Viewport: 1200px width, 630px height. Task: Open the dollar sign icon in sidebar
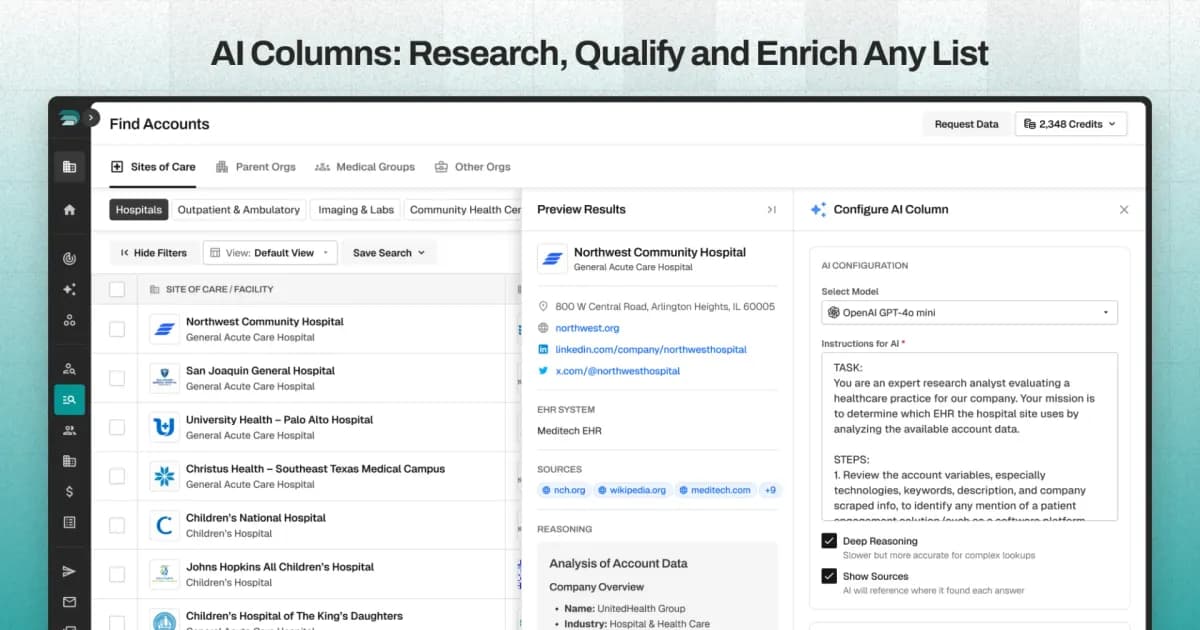point(69,491)
